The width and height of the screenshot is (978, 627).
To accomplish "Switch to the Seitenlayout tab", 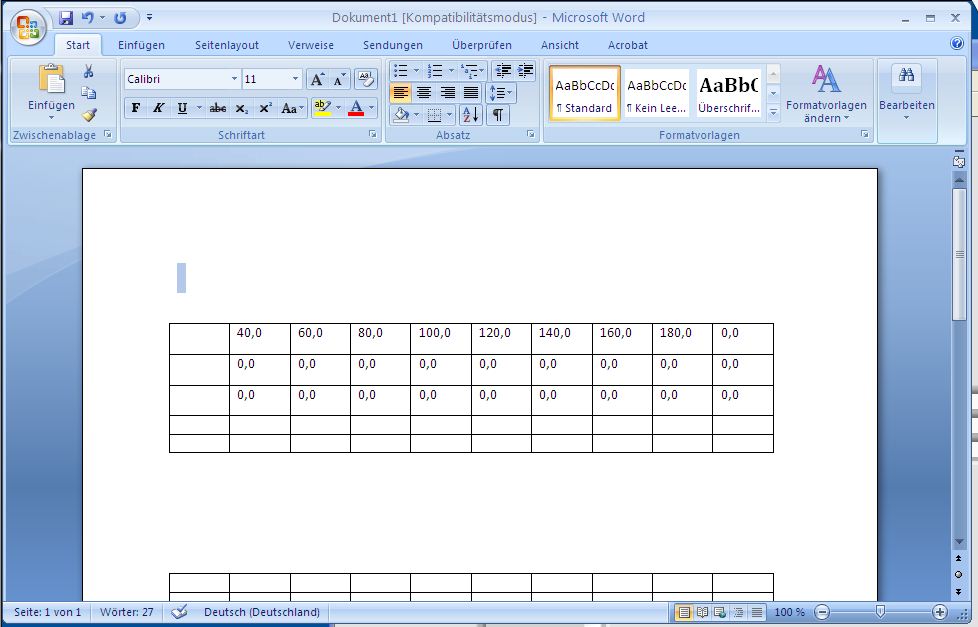I will (x=226, y=45).
